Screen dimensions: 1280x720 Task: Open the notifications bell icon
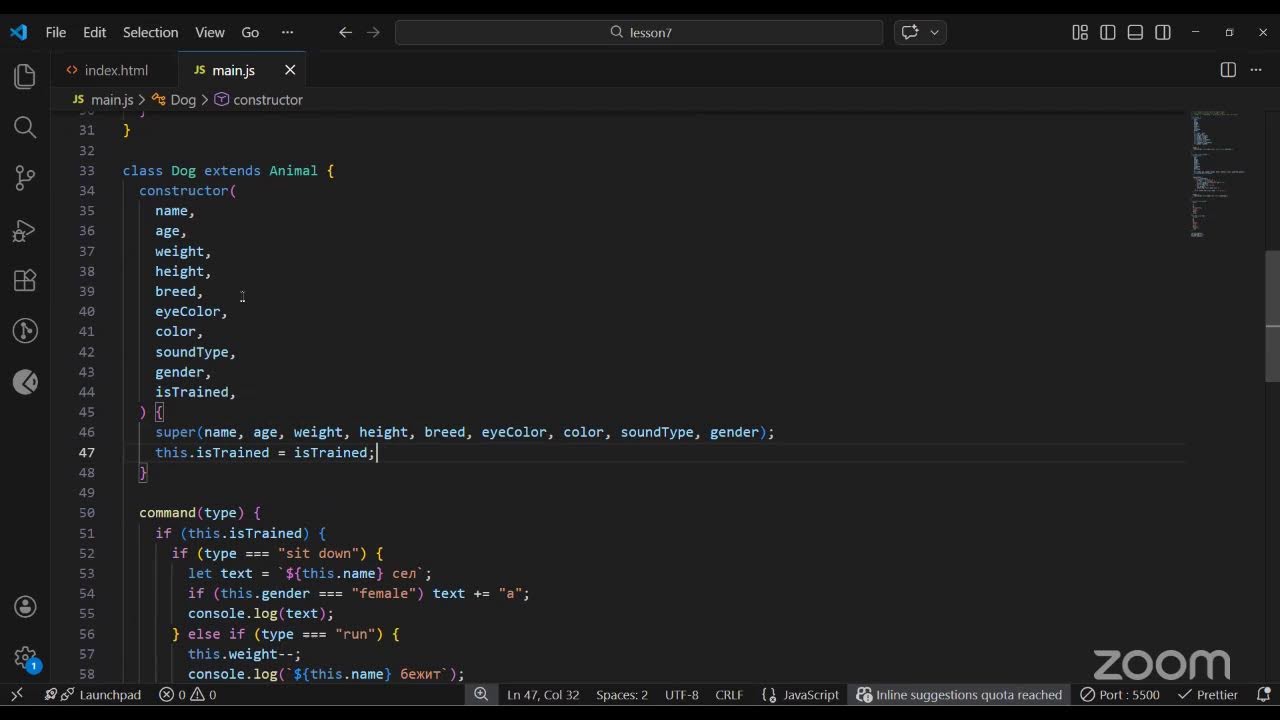[1263, 694]
